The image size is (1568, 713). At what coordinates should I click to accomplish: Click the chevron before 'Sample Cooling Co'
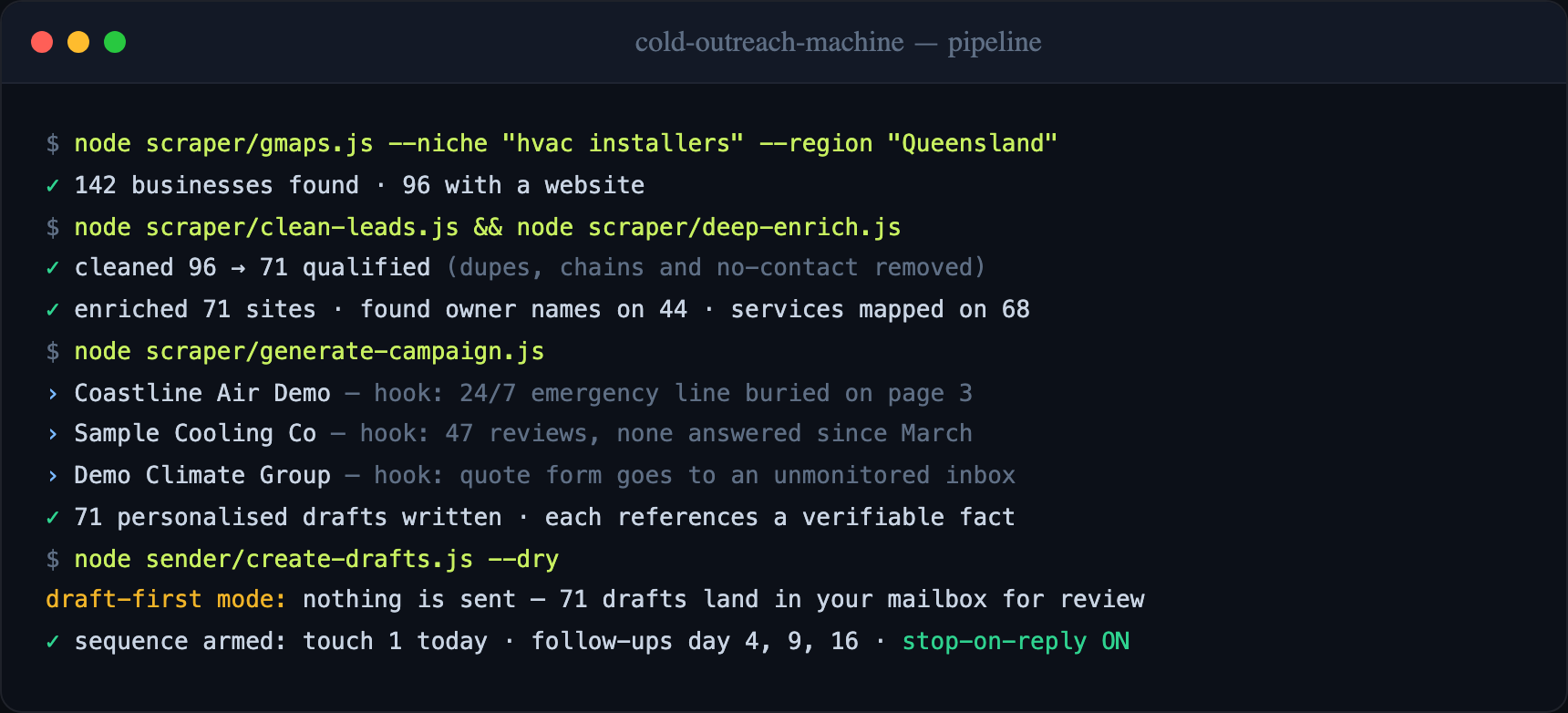[x=53, y=433]
